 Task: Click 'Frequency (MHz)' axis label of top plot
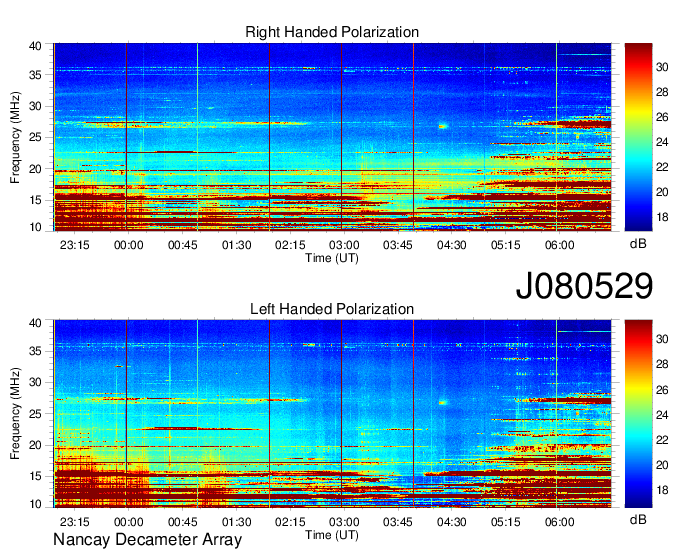point(15,137)
